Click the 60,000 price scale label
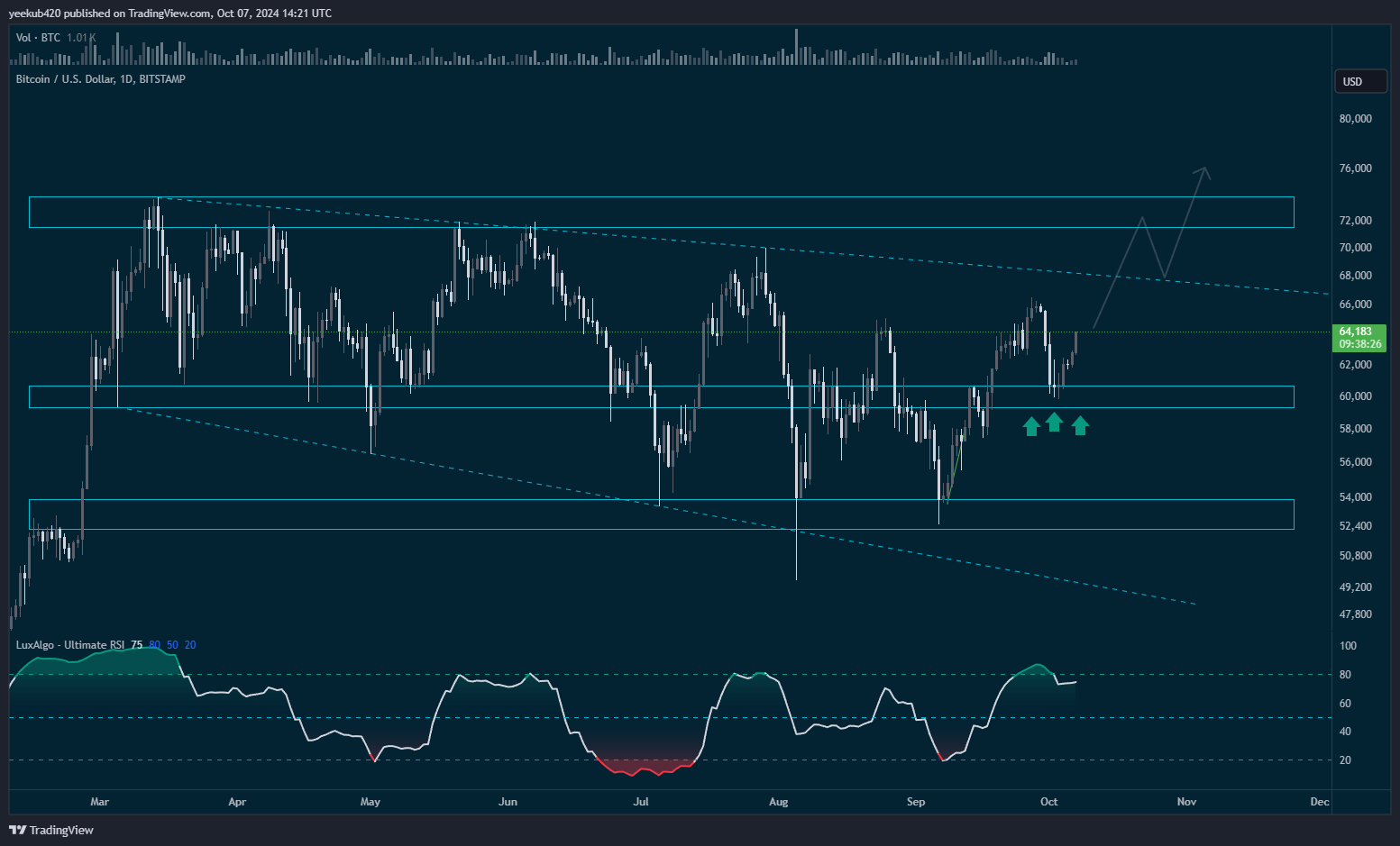1400x846 pixels. click(x=1355, y=396)
